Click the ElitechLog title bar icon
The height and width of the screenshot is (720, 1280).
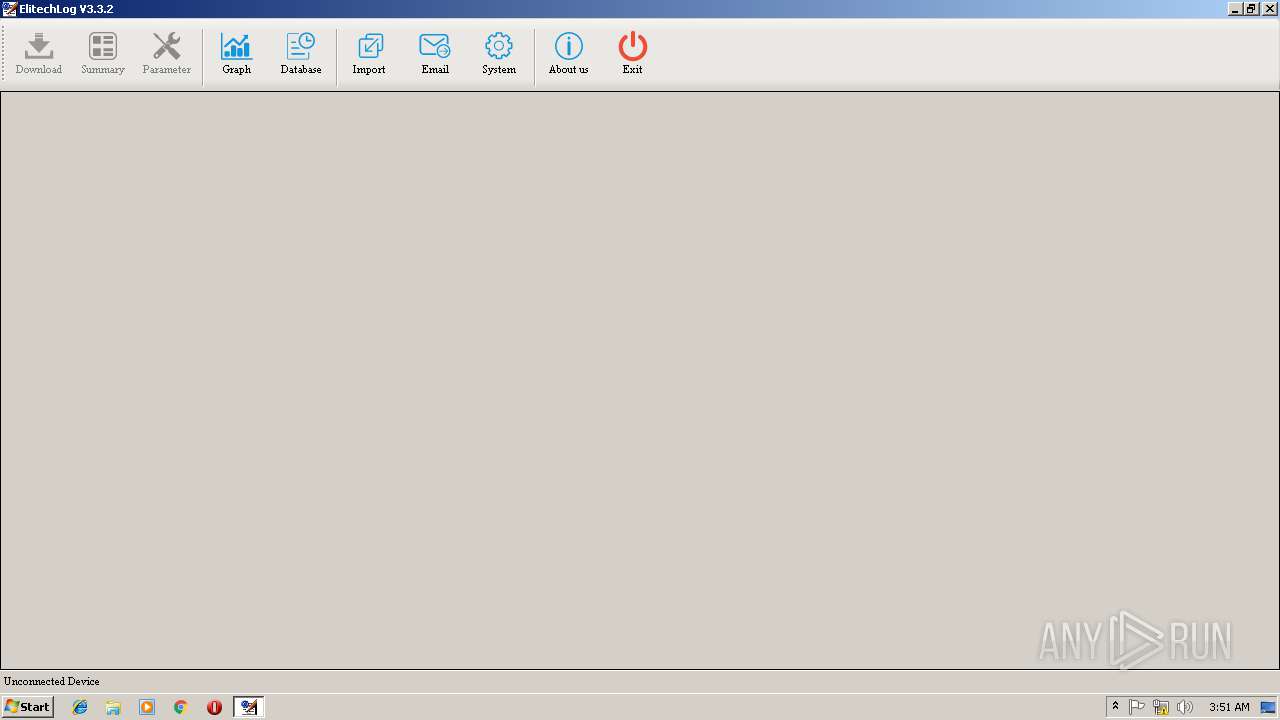point(10,9)
